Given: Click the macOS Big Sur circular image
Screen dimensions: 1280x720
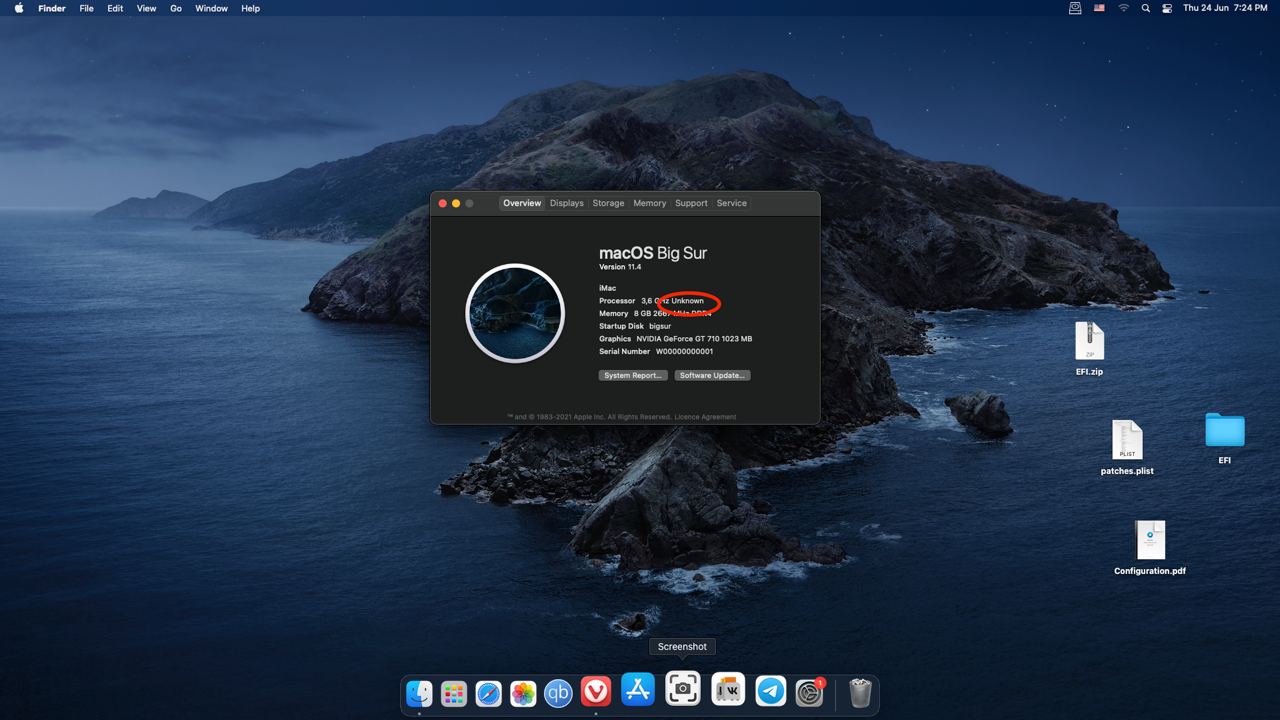Looking at the screenshot, I should click(515, 313).
